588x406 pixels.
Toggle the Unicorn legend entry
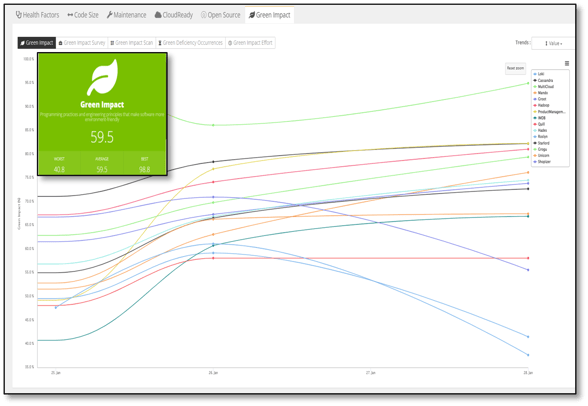[x=541, y=155]
